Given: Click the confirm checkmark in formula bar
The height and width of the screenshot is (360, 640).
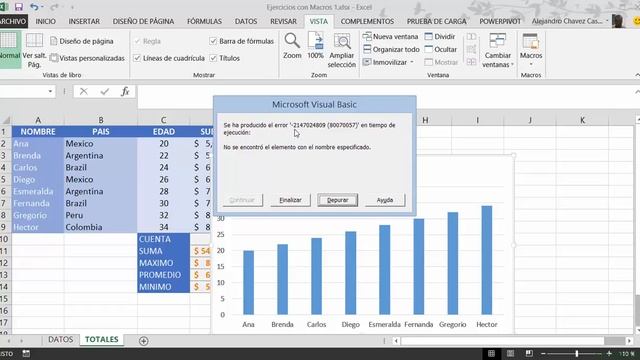Looking at the screenshot, I should click(x=105, y=92).
